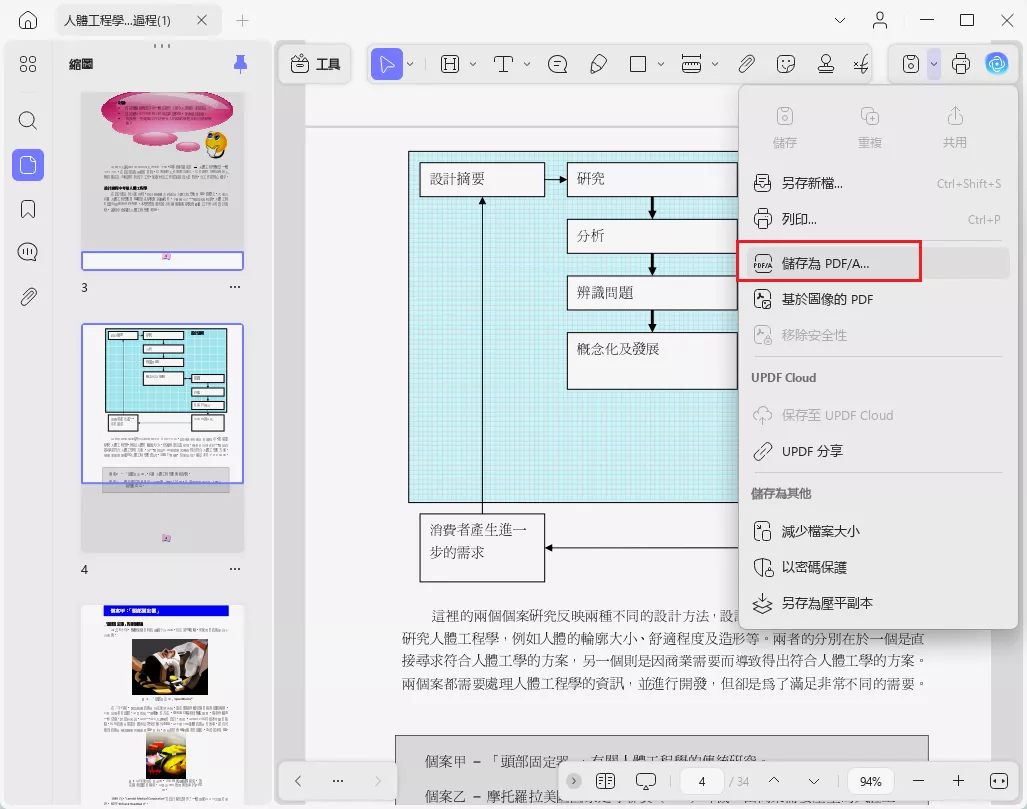The image size is (1027, 809).
Task: Select 儲存為 PDF/A... menu option
Action: pos(826,263)
